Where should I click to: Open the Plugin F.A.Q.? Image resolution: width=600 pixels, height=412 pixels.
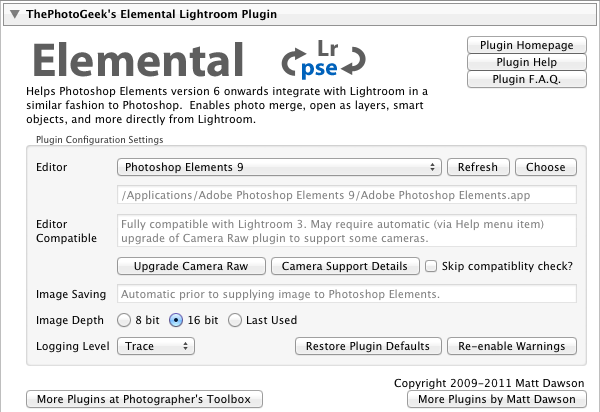(x=526, y=80)
